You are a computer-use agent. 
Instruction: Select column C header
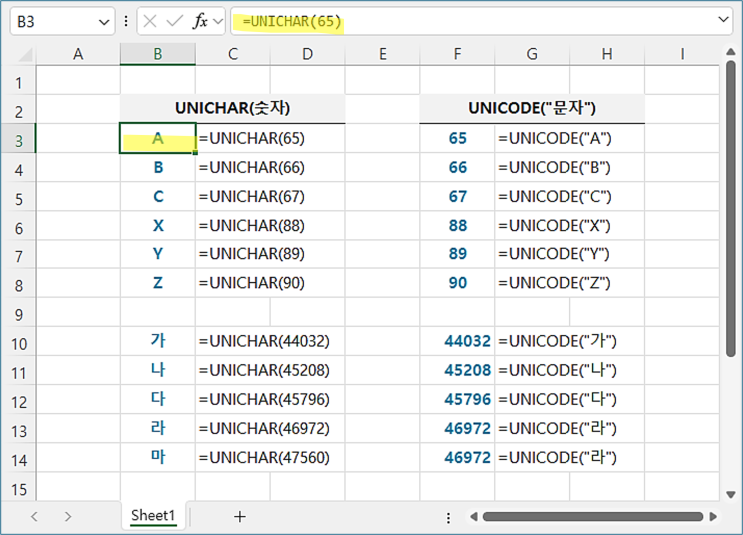click(x=233, y=54)
